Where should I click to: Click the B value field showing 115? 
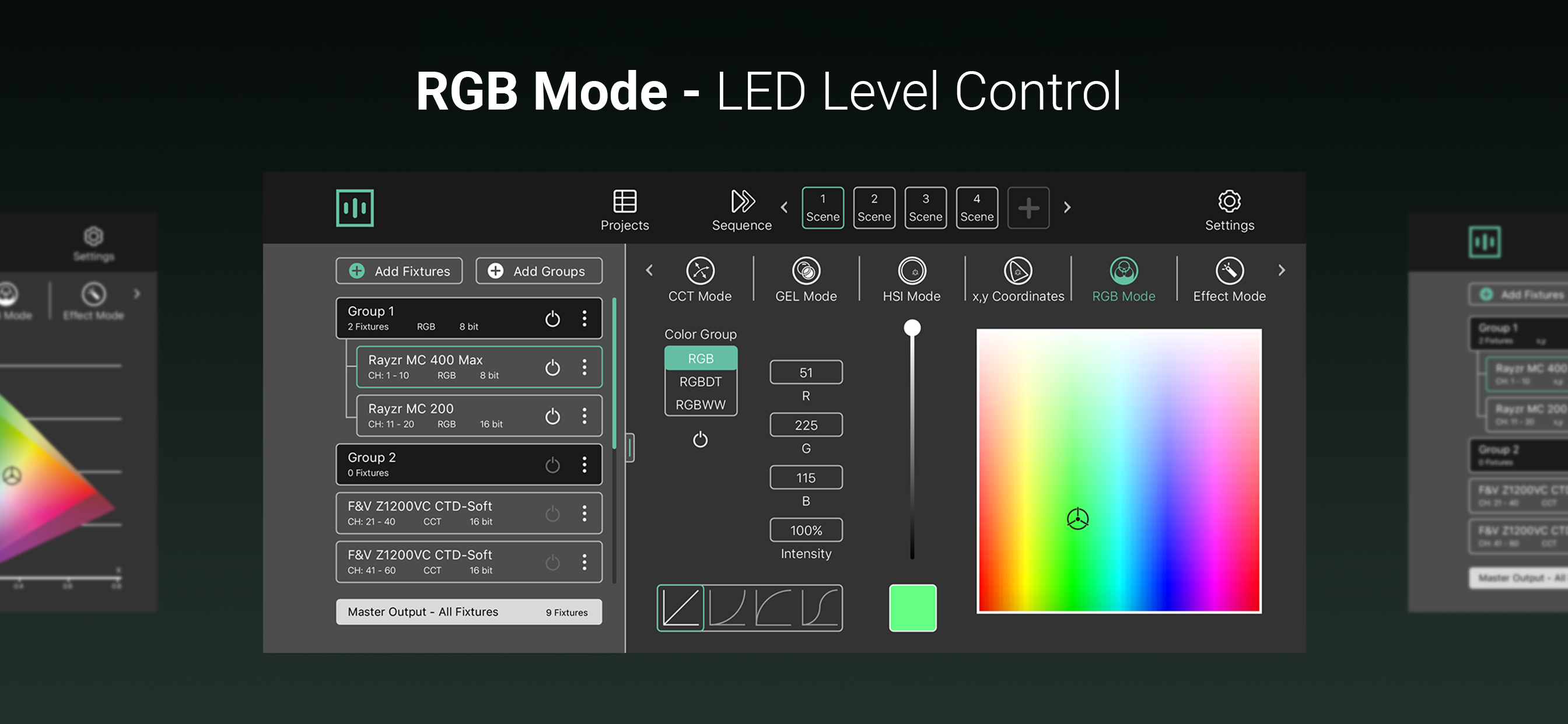coord(806,477)
